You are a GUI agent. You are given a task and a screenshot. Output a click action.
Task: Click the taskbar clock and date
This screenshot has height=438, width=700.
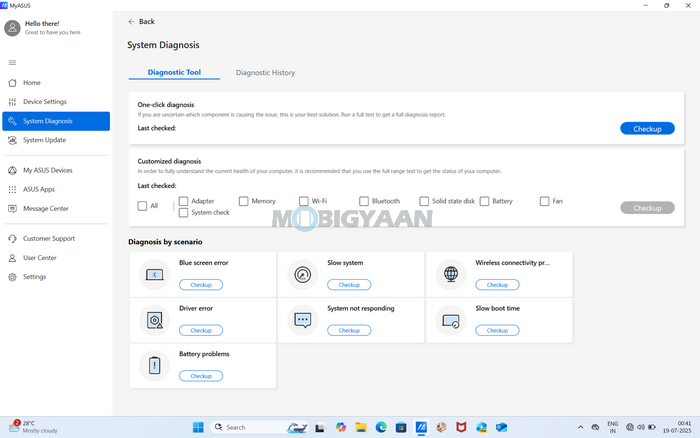[x=676, y=427]
